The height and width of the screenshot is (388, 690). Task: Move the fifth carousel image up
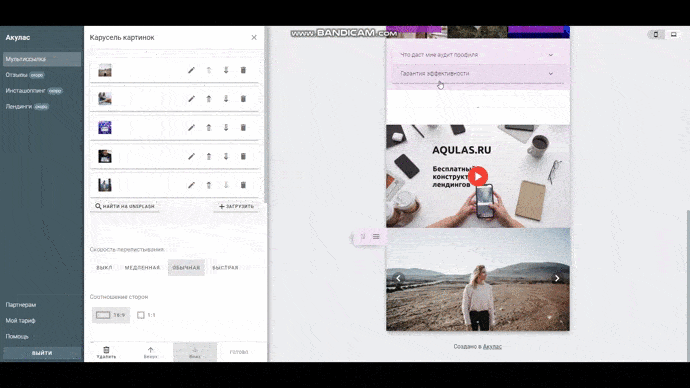tap(209, 185)
